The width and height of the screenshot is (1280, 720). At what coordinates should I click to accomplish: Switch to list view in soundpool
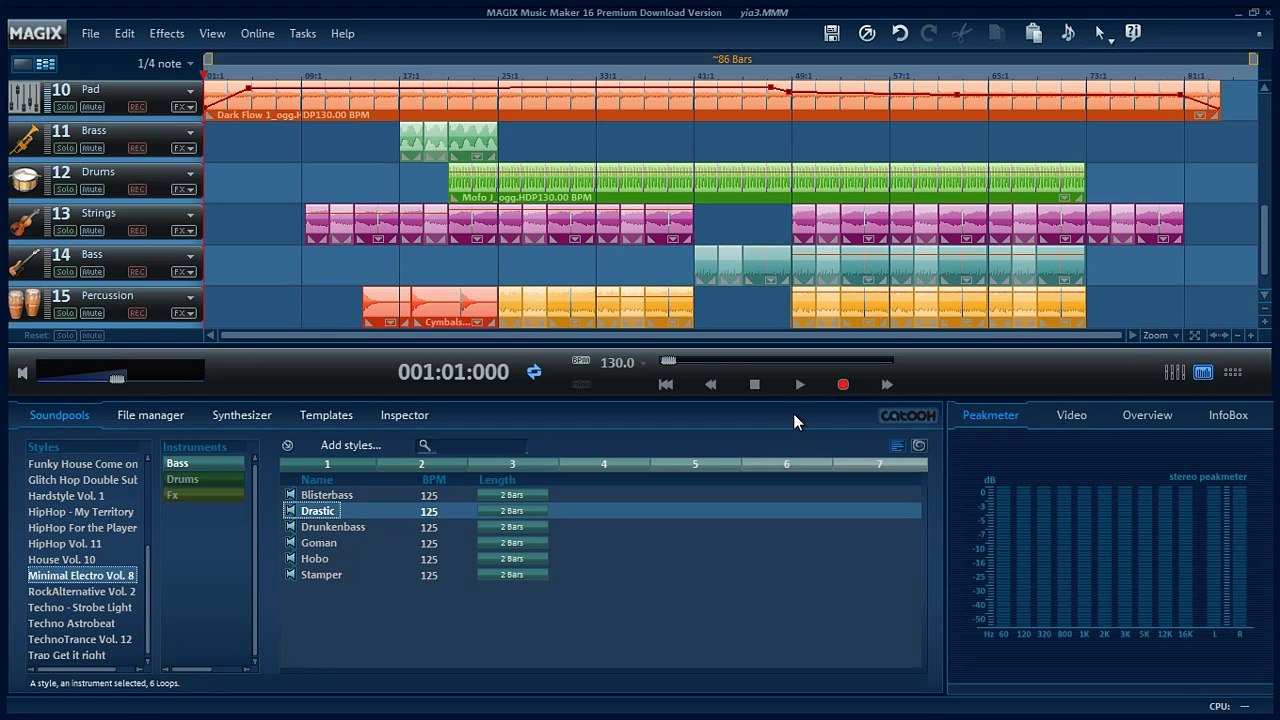[897, 446]
